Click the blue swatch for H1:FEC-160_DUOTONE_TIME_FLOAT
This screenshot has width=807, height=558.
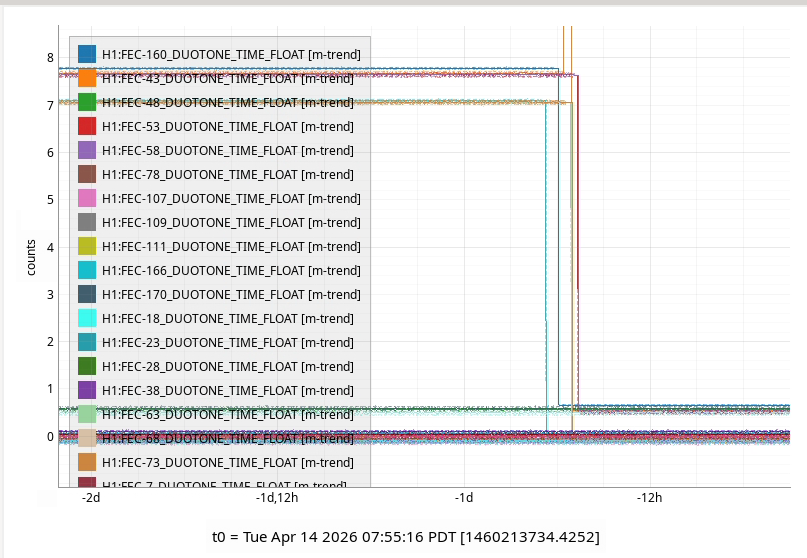[x=87, y=54]
